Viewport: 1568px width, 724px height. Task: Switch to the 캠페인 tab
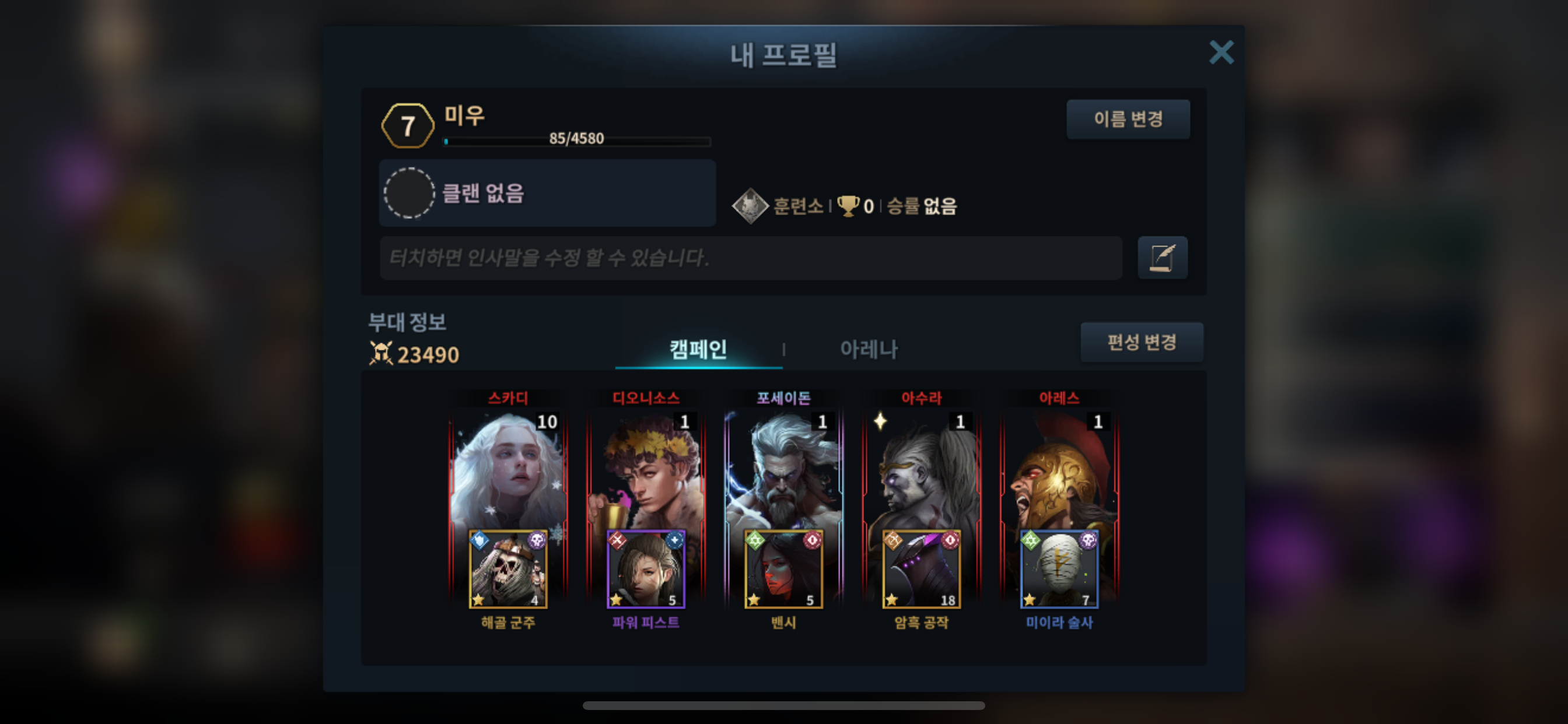pos(698,349)
